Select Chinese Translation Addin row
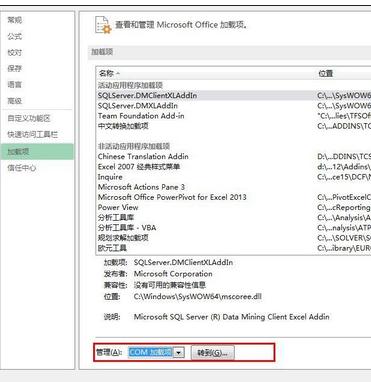 (x=233, y=156)
